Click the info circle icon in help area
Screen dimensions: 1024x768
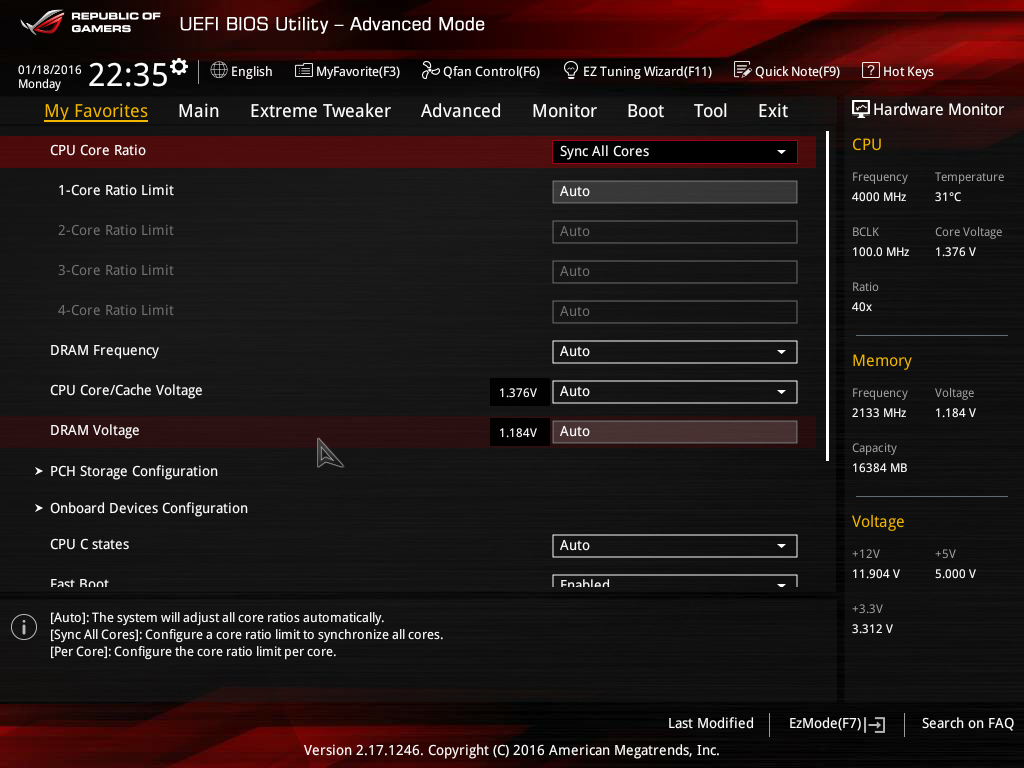[24, 627]
